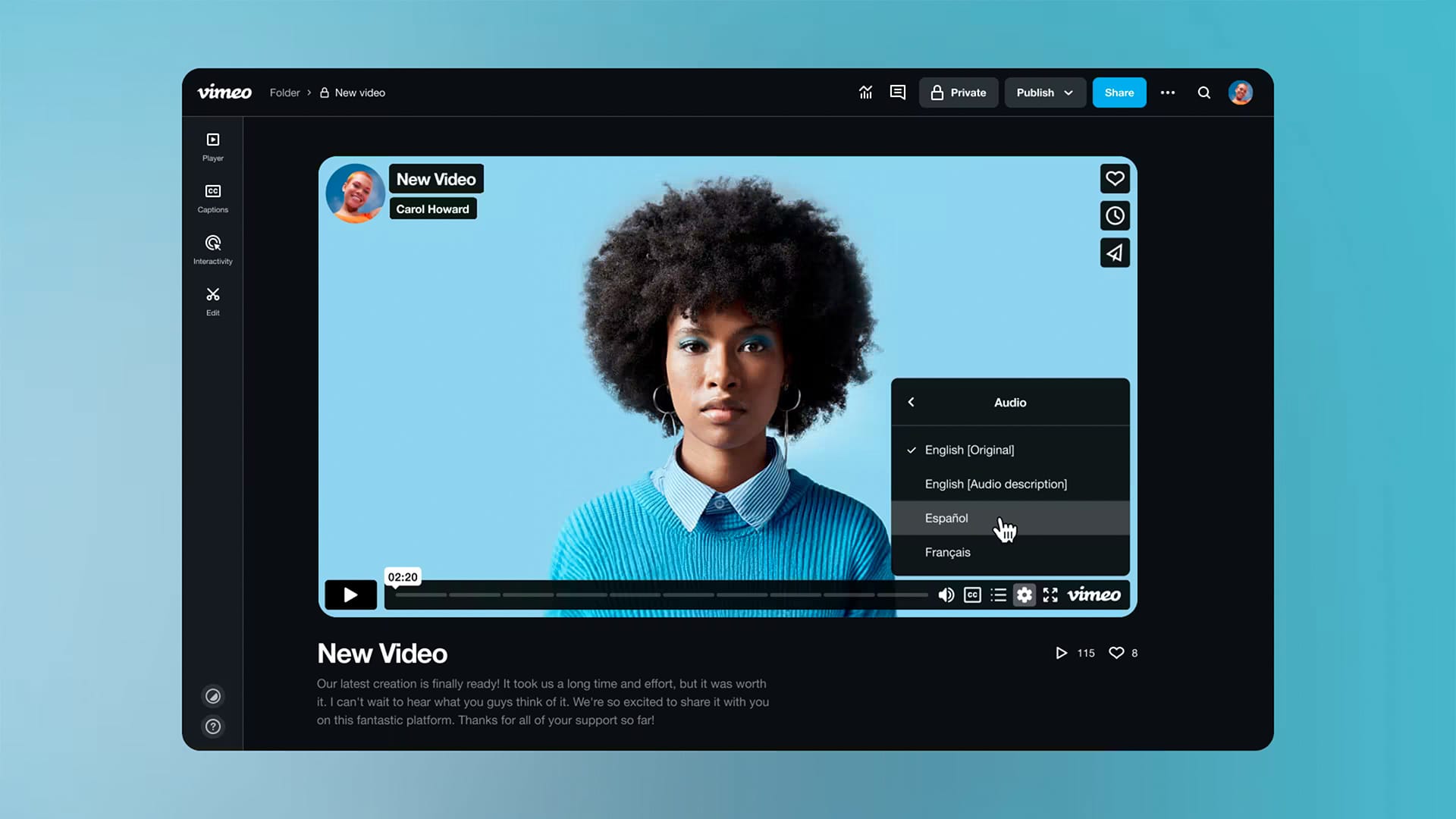Open the Edit scissors tool

(x=212, y=301)
